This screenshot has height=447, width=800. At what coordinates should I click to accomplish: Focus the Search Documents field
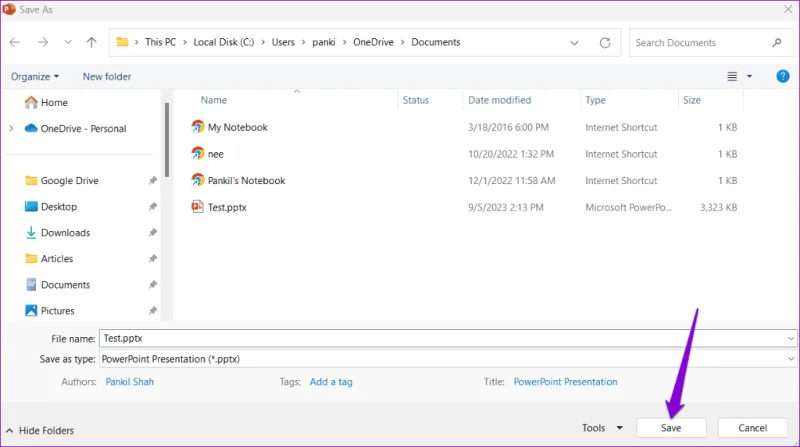(711, 43)
